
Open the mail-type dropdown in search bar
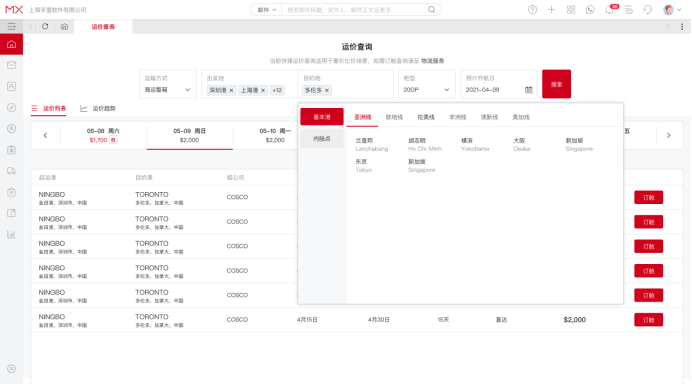click(267, 10)
